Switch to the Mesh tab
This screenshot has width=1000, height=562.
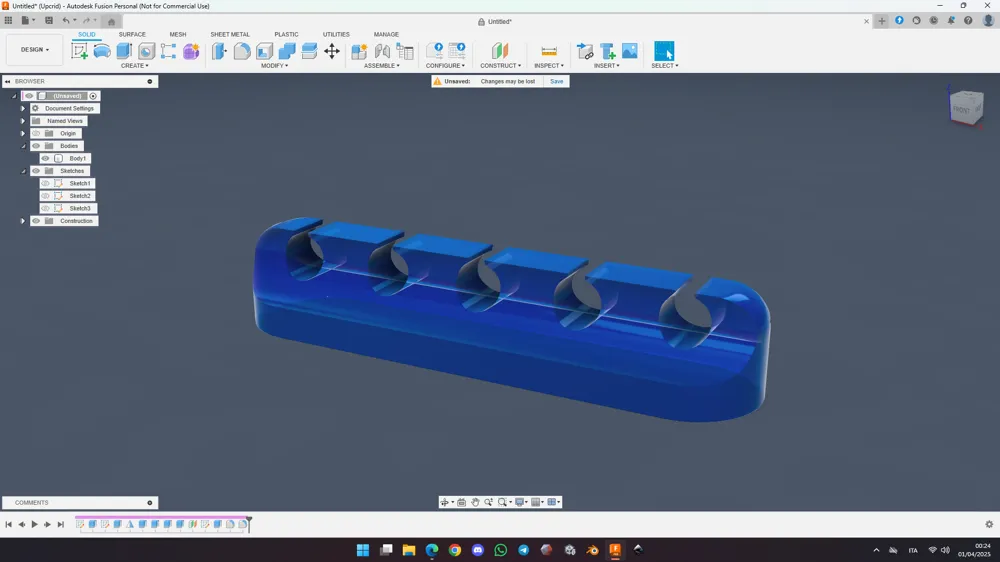(178, 34)
